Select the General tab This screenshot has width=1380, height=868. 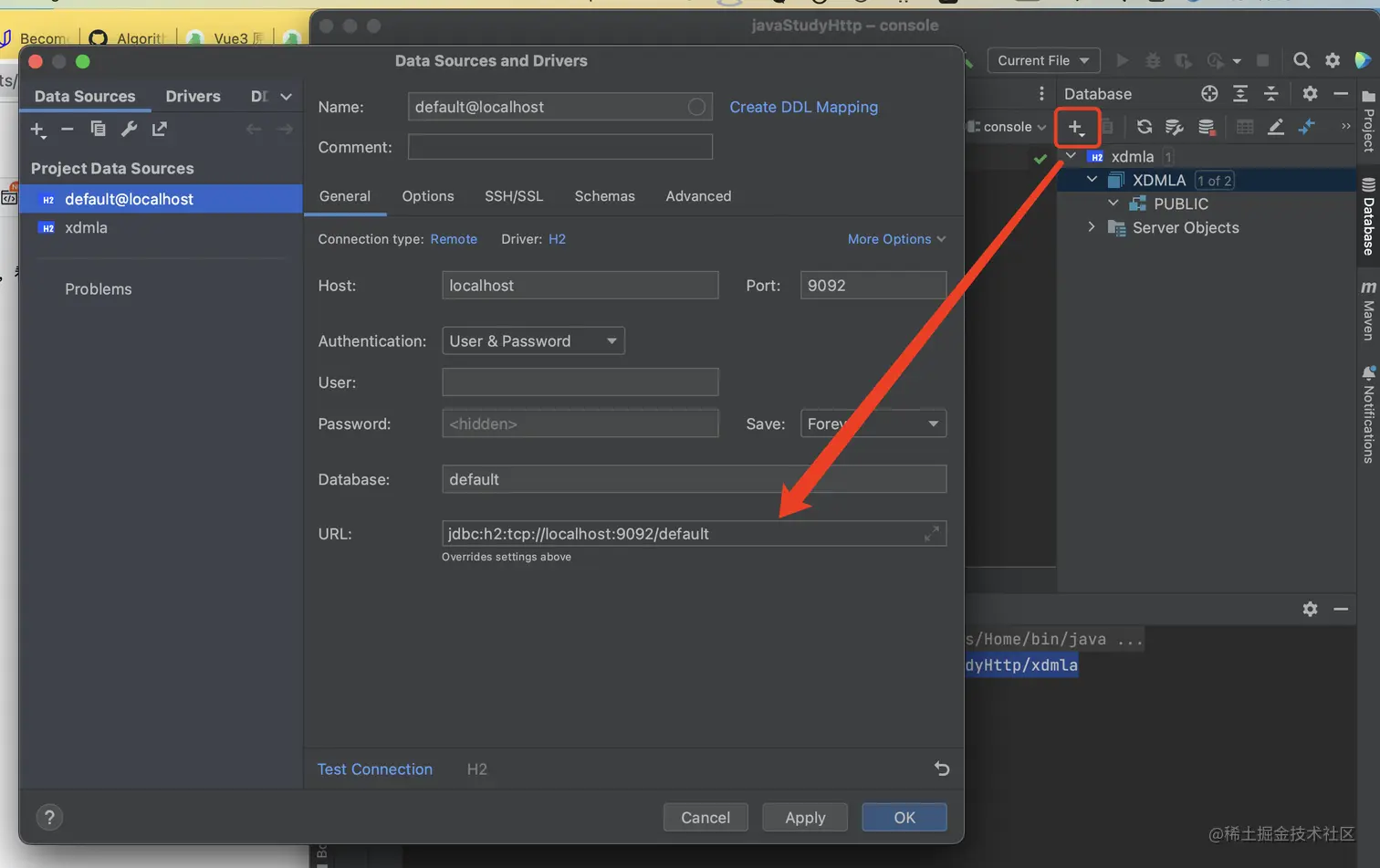345,196
